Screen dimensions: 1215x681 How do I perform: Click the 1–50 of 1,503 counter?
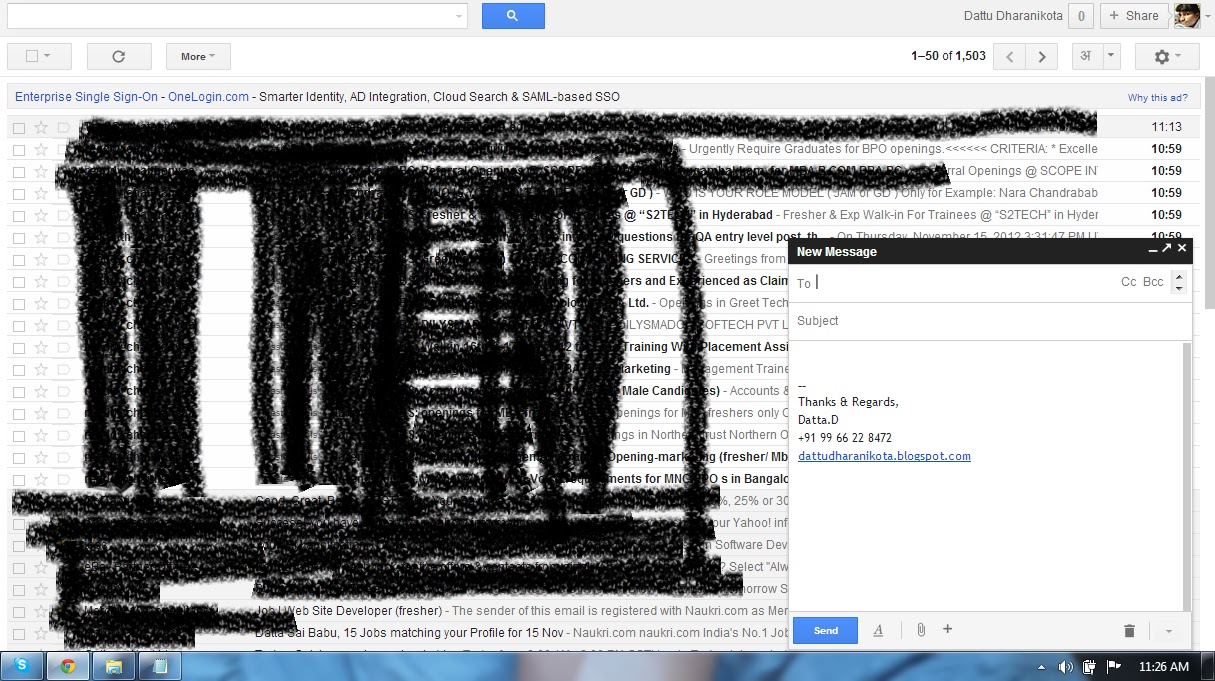(948, 57)
